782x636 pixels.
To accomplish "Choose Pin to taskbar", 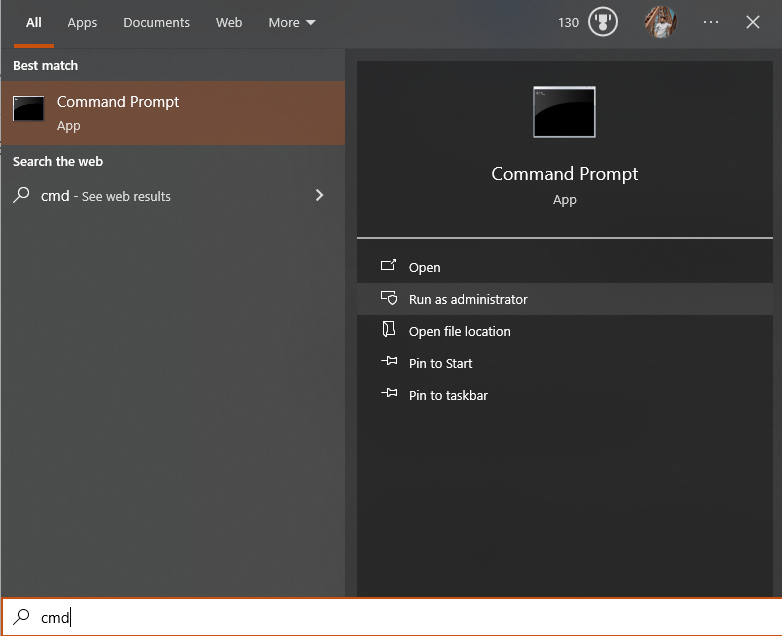I will click(565, 395).
